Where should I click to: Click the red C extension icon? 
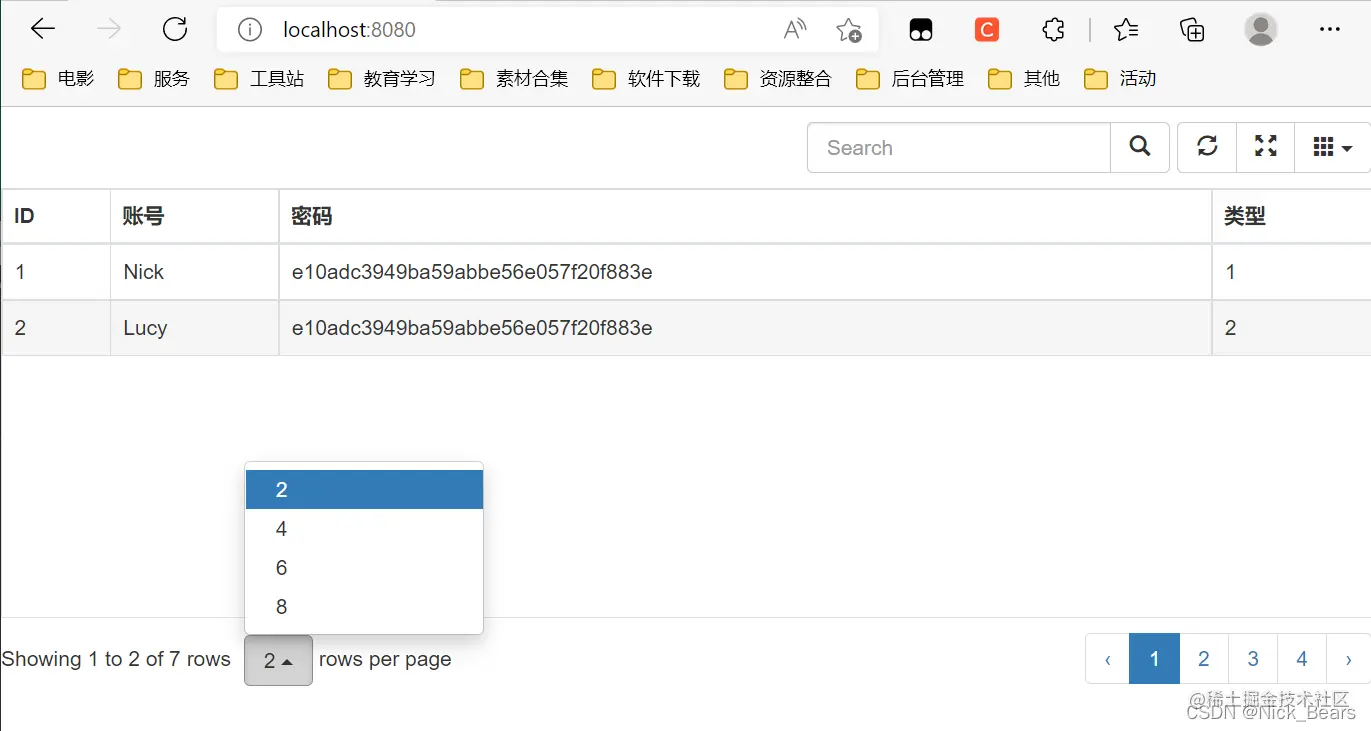click(x=986, y=29)
